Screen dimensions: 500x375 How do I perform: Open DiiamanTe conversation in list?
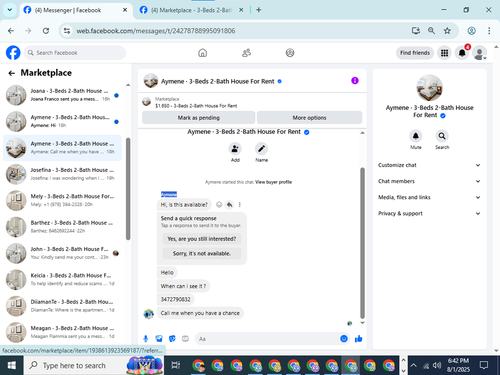coord(62,306)
